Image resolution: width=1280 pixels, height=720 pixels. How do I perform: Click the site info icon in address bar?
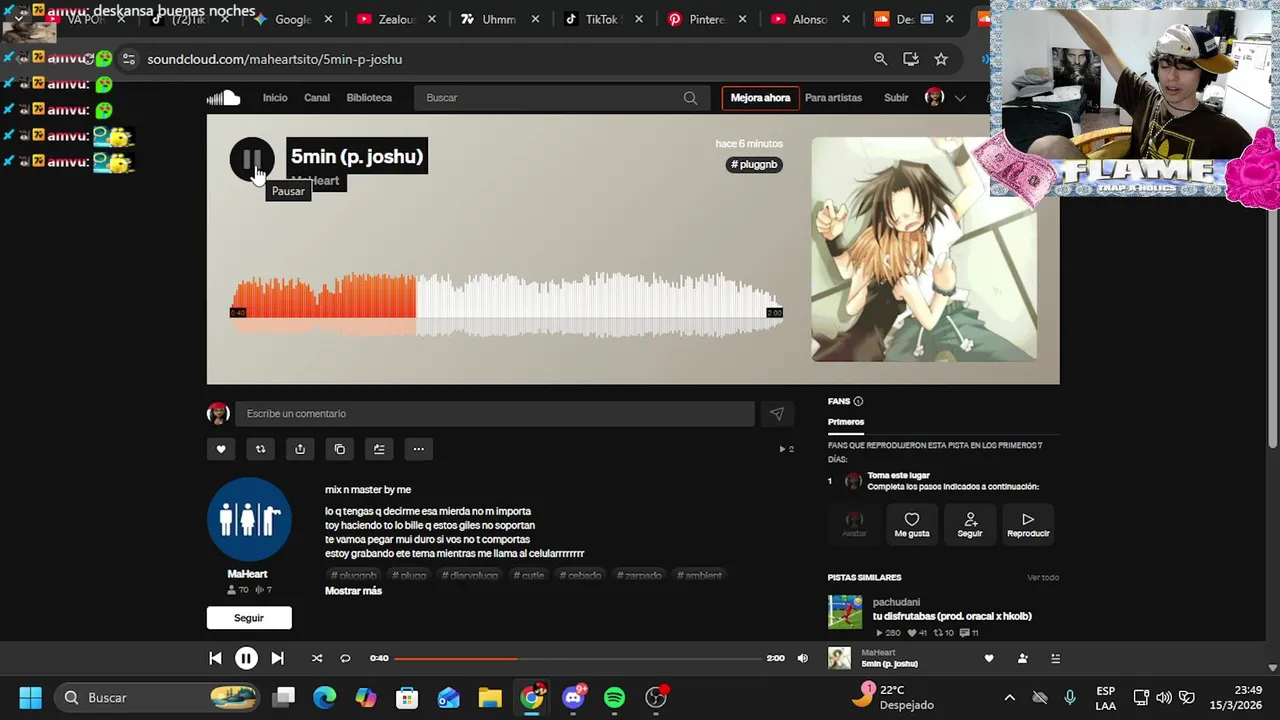(x=129, y=59)
